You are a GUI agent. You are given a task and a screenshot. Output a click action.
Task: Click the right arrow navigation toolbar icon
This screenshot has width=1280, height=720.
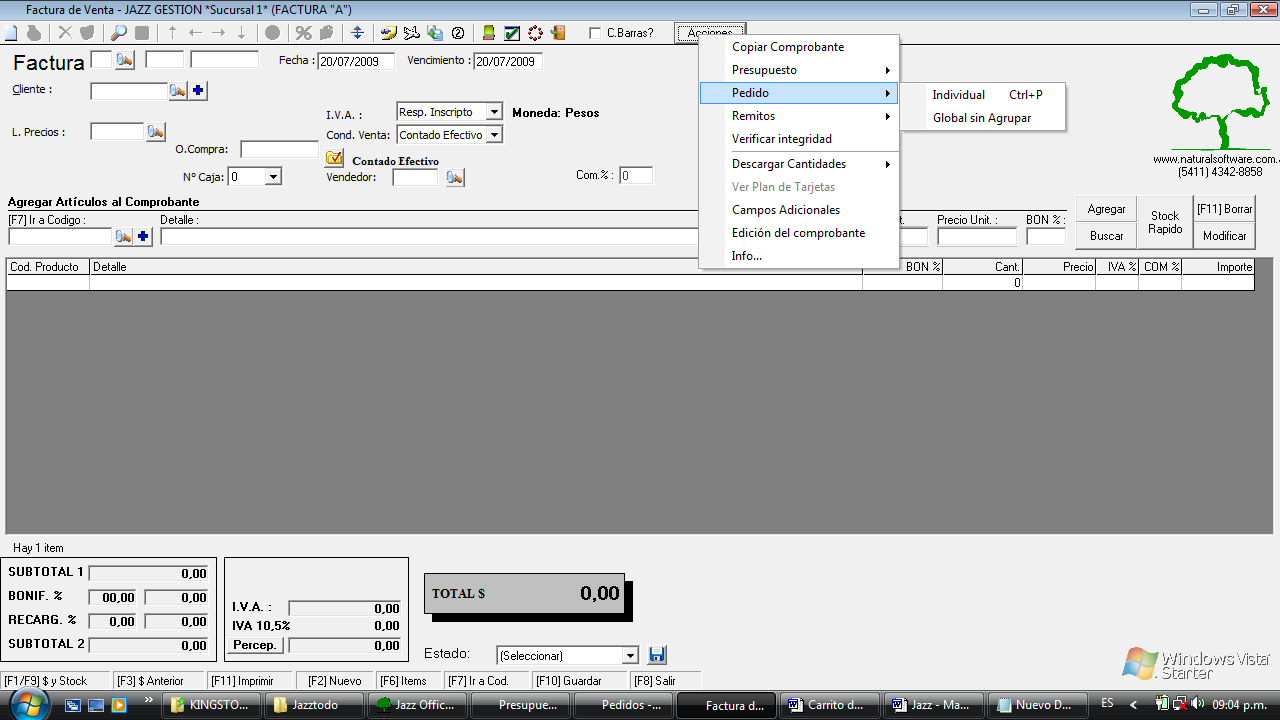(x=218, y=33)
